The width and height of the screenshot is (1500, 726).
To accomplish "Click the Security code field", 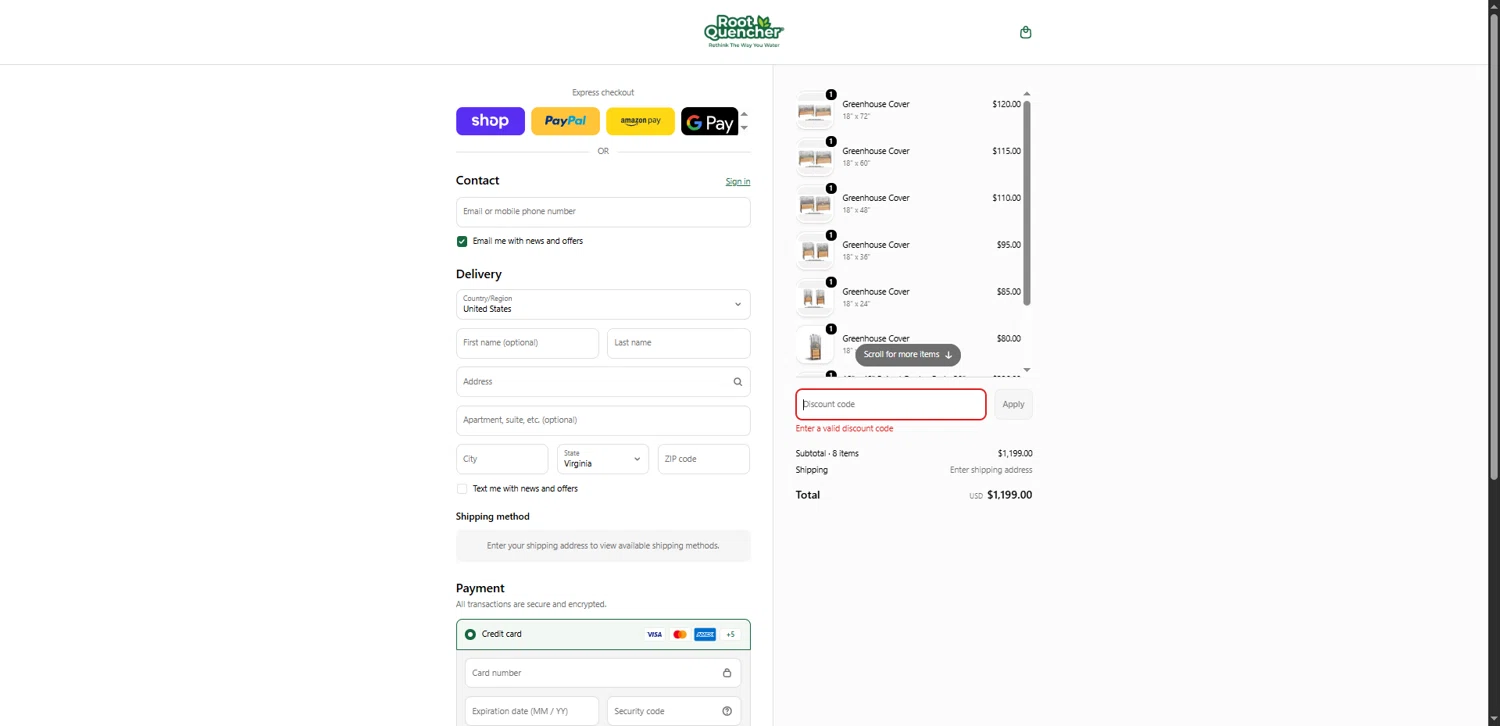I will (x=674, y=711).
